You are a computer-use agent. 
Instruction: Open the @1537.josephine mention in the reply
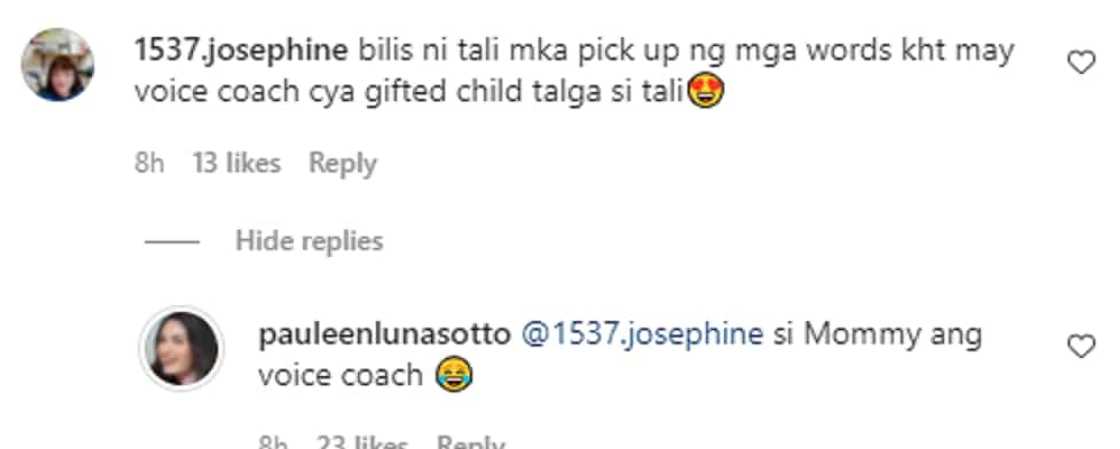(x=642, y=334)
